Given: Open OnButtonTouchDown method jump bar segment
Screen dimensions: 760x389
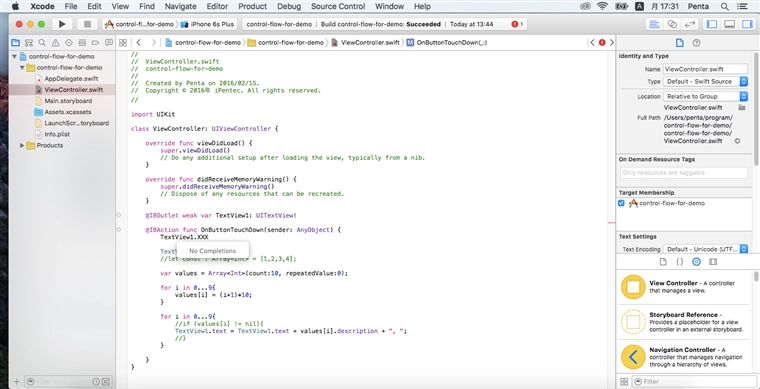Looking at the screenshot, I should pos(447,43).
